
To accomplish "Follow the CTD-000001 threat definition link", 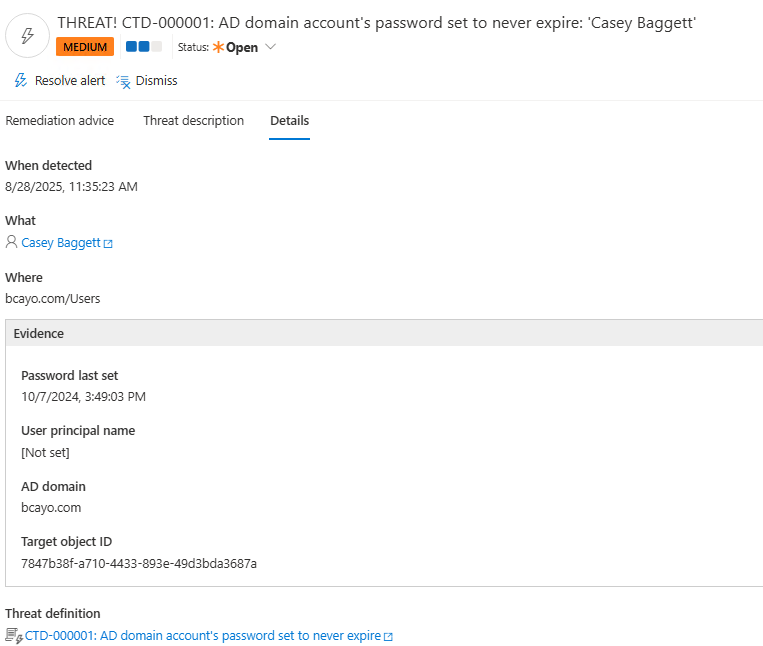I will pos(203,636).
